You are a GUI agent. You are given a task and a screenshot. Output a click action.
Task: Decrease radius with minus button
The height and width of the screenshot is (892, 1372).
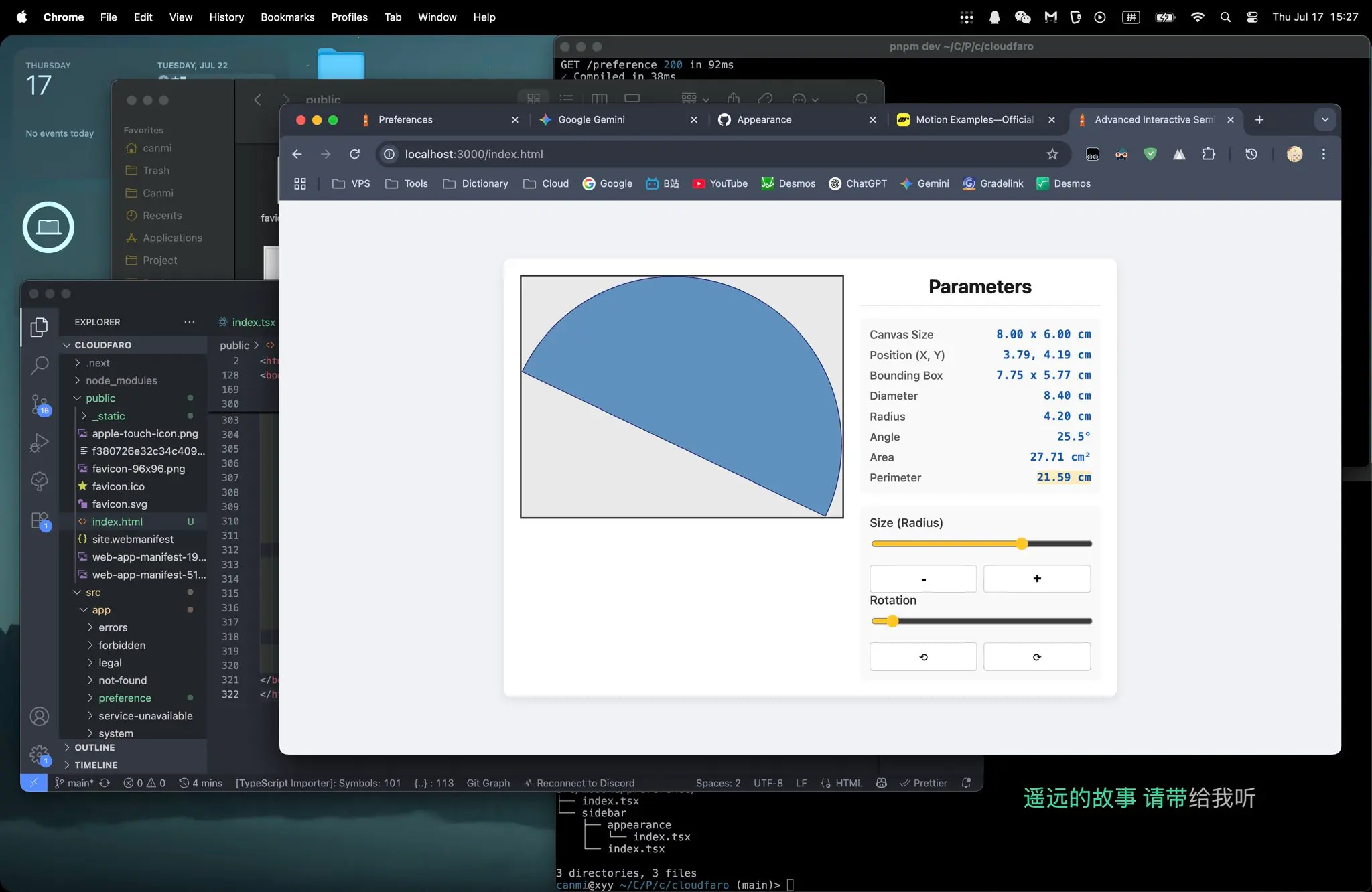coord(923,579)
